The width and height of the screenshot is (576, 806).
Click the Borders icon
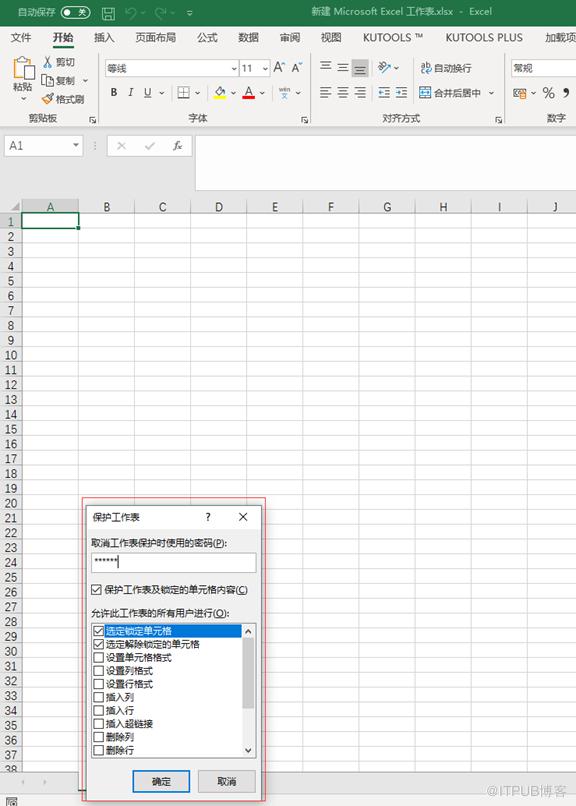(183, 93)
